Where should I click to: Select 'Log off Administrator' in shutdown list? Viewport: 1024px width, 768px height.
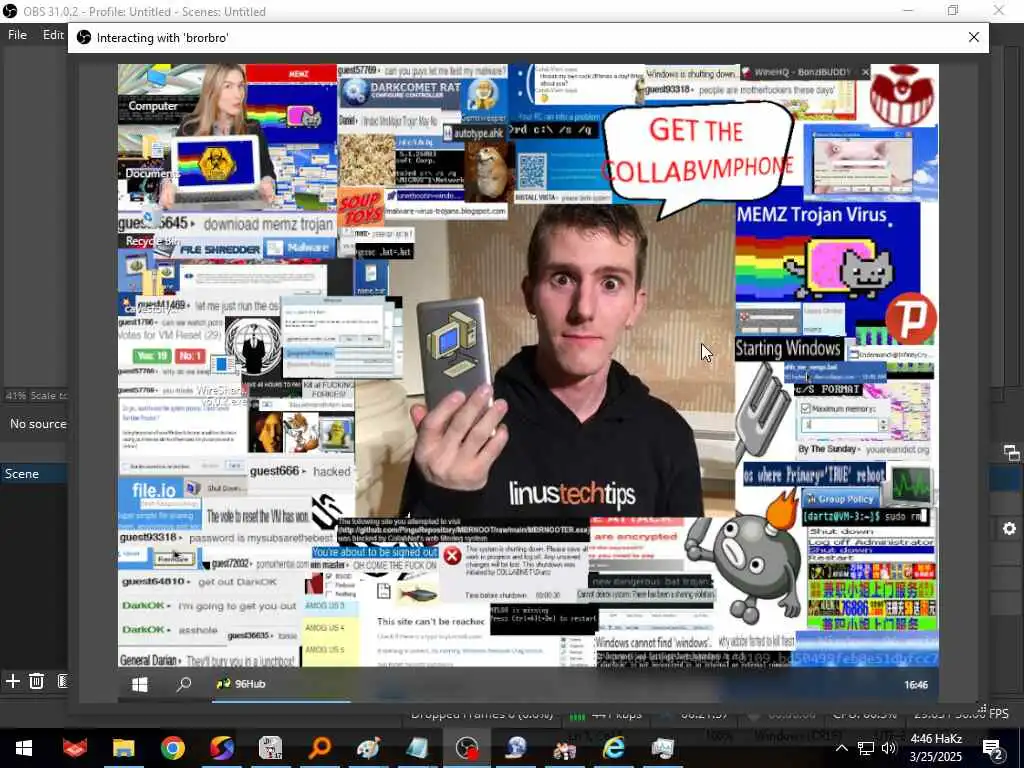coord(871,542)
